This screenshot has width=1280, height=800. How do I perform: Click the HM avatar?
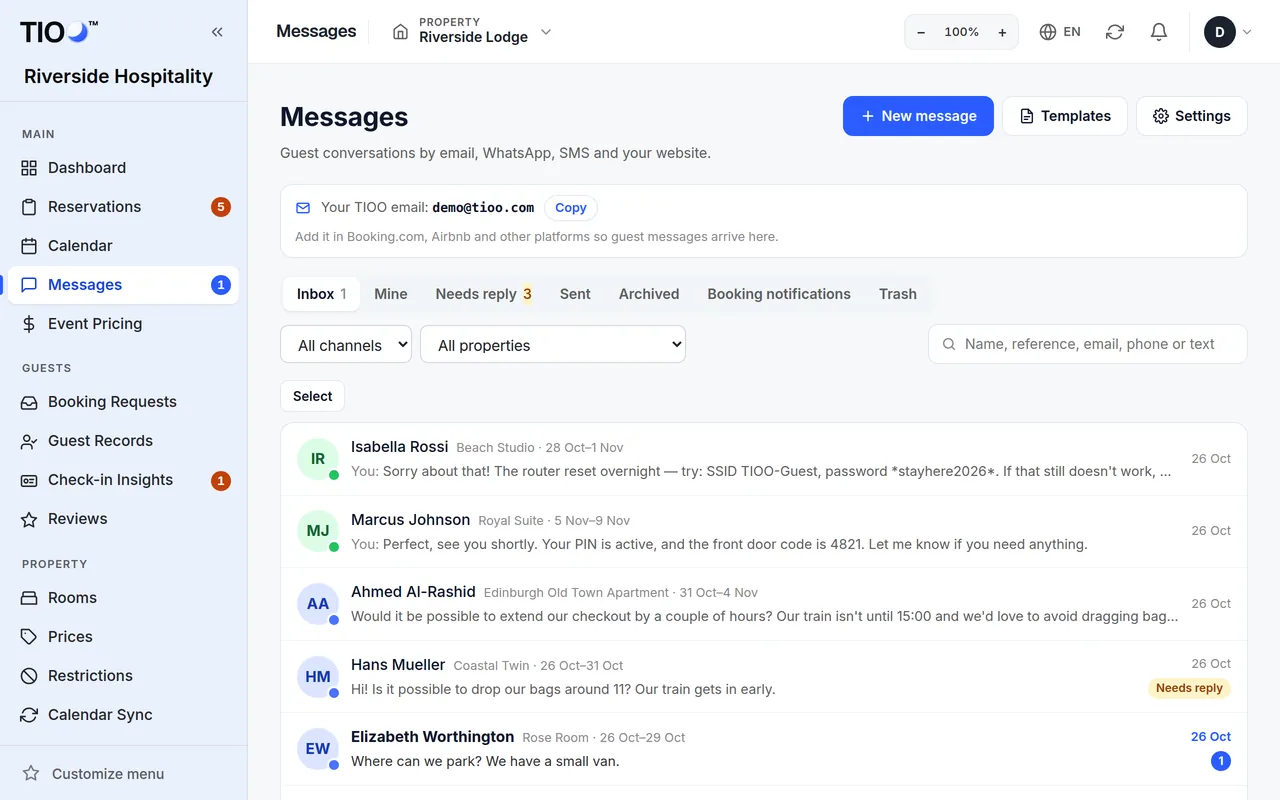point(318,677)
